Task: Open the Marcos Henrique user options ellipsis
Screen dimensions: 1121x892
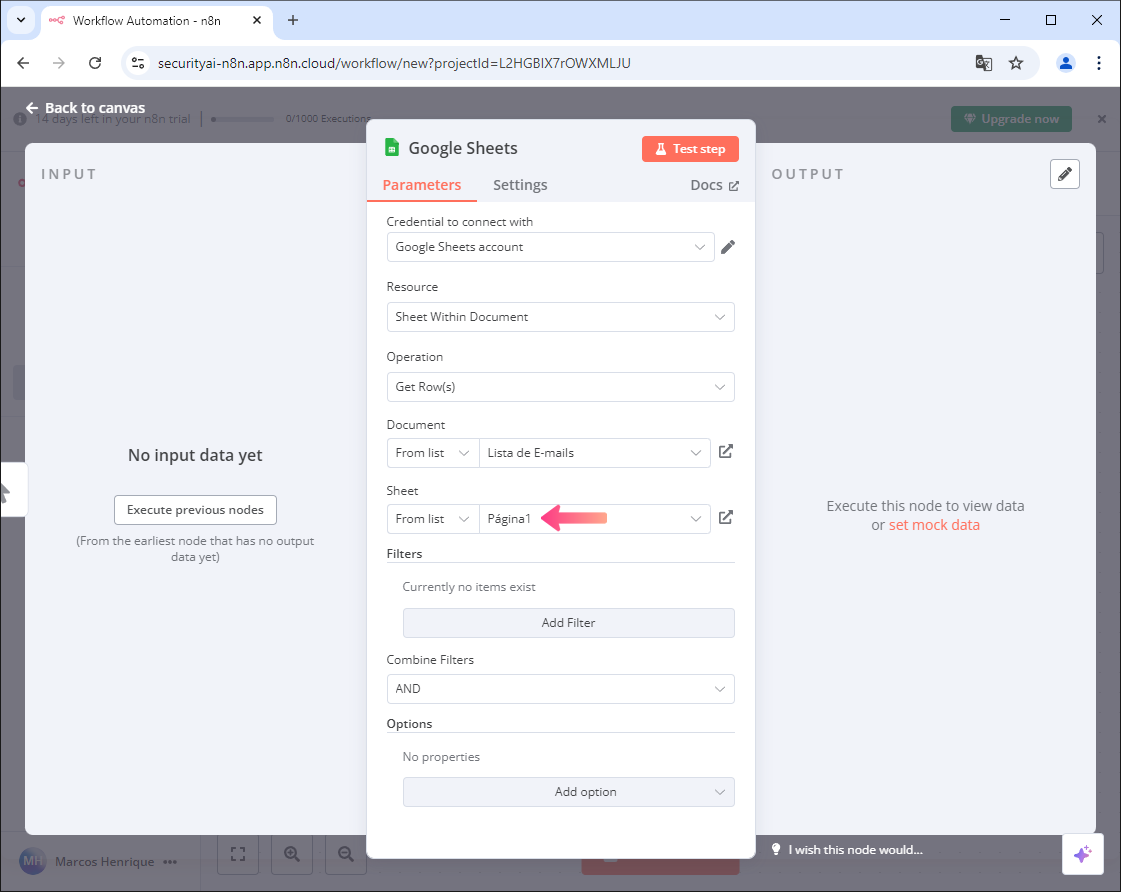Action: [169, 862]
